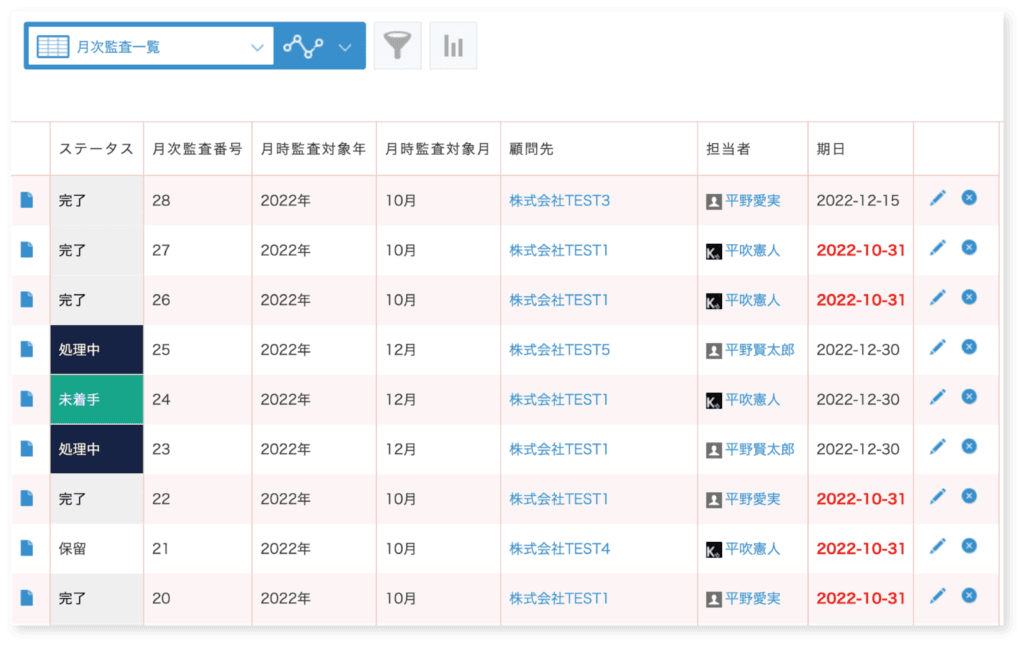Delete record 28 with the x icon
The image size is (1024, 646).
(x=969, y=197)
